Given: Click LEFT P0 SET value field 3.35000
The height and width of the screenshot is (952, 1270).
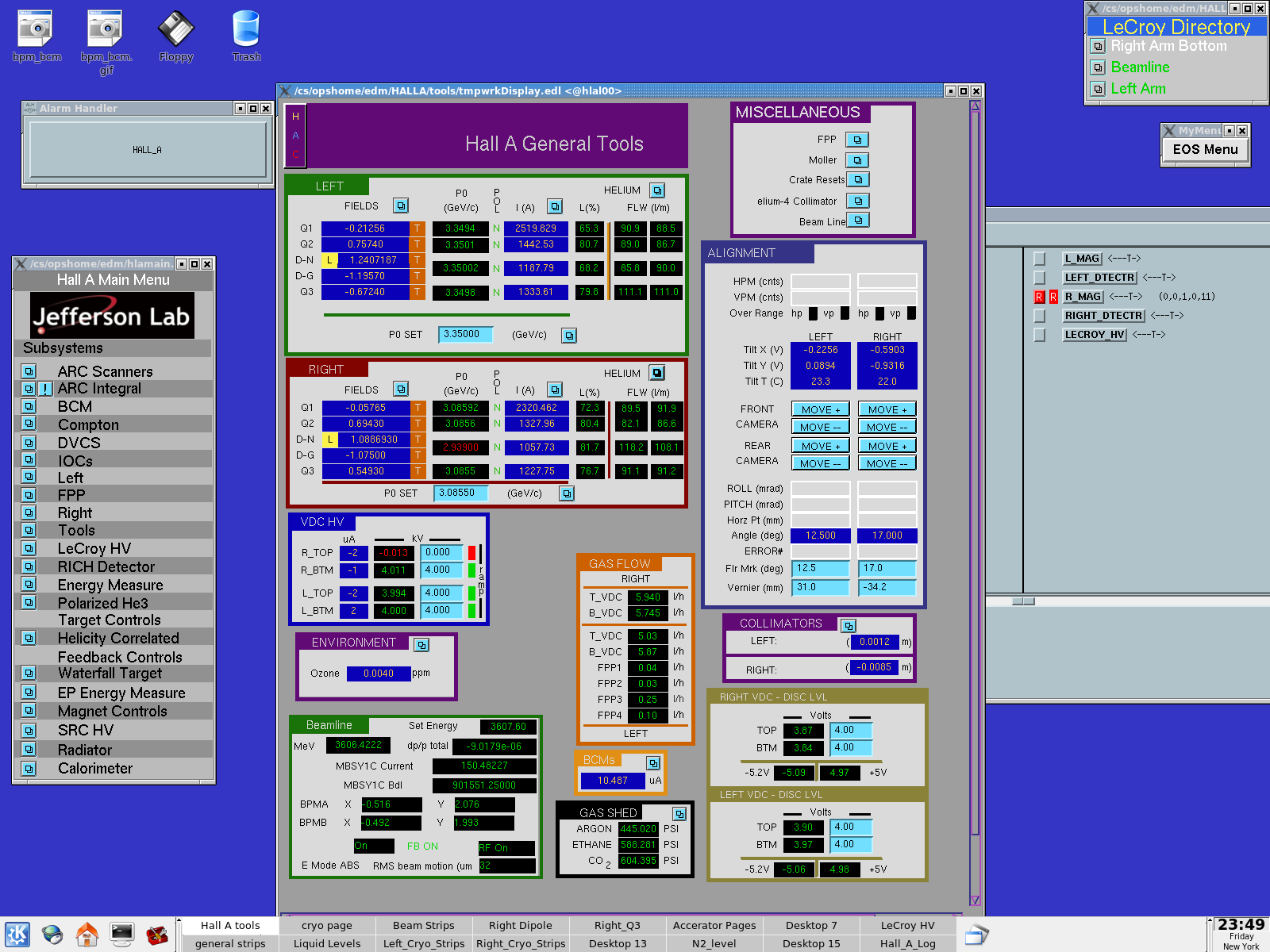Looking at the screenshot, I should pyautogui.click(x=466, y=335).
